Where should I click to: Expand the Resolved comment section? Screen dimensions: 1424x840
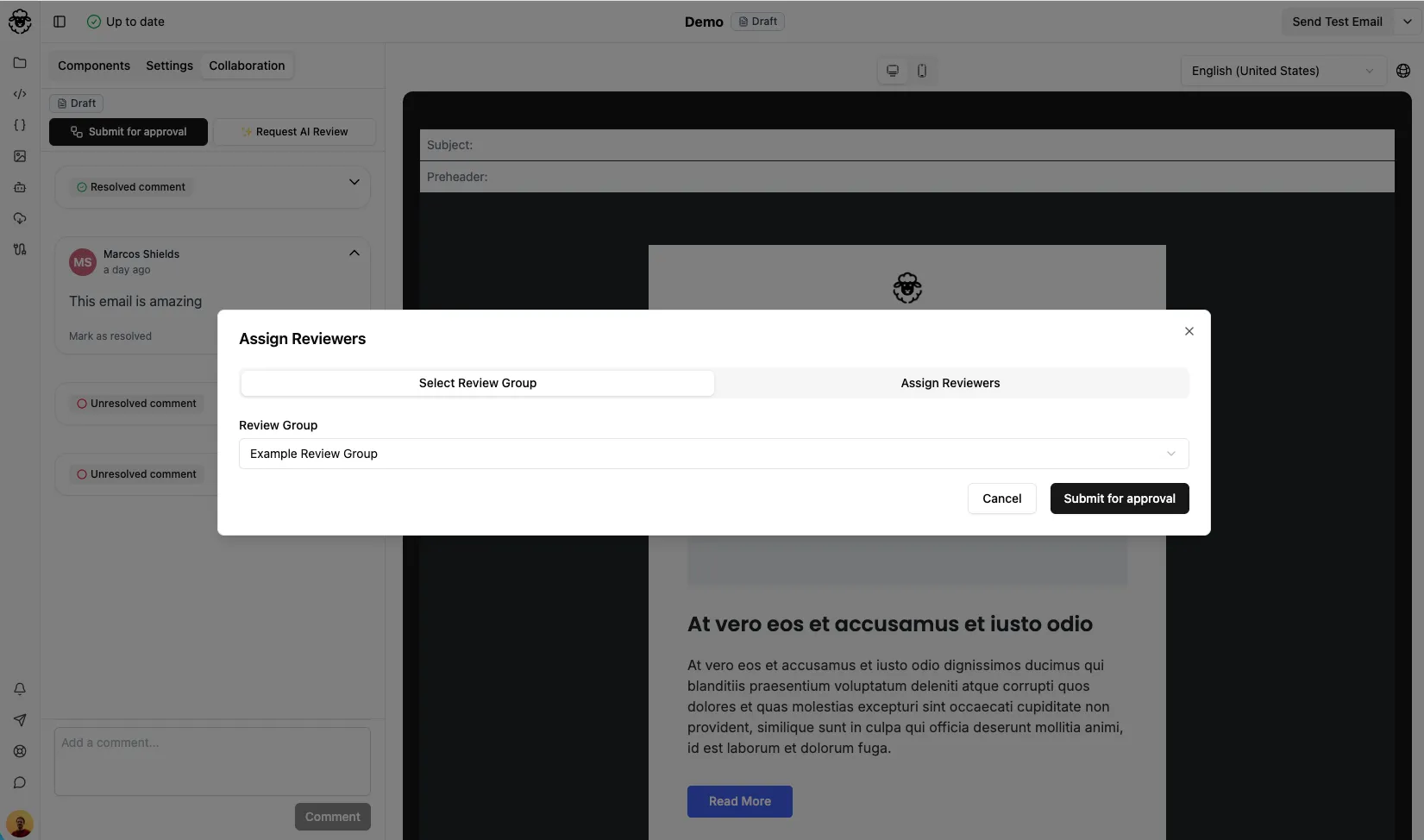[x=354, y=183]
